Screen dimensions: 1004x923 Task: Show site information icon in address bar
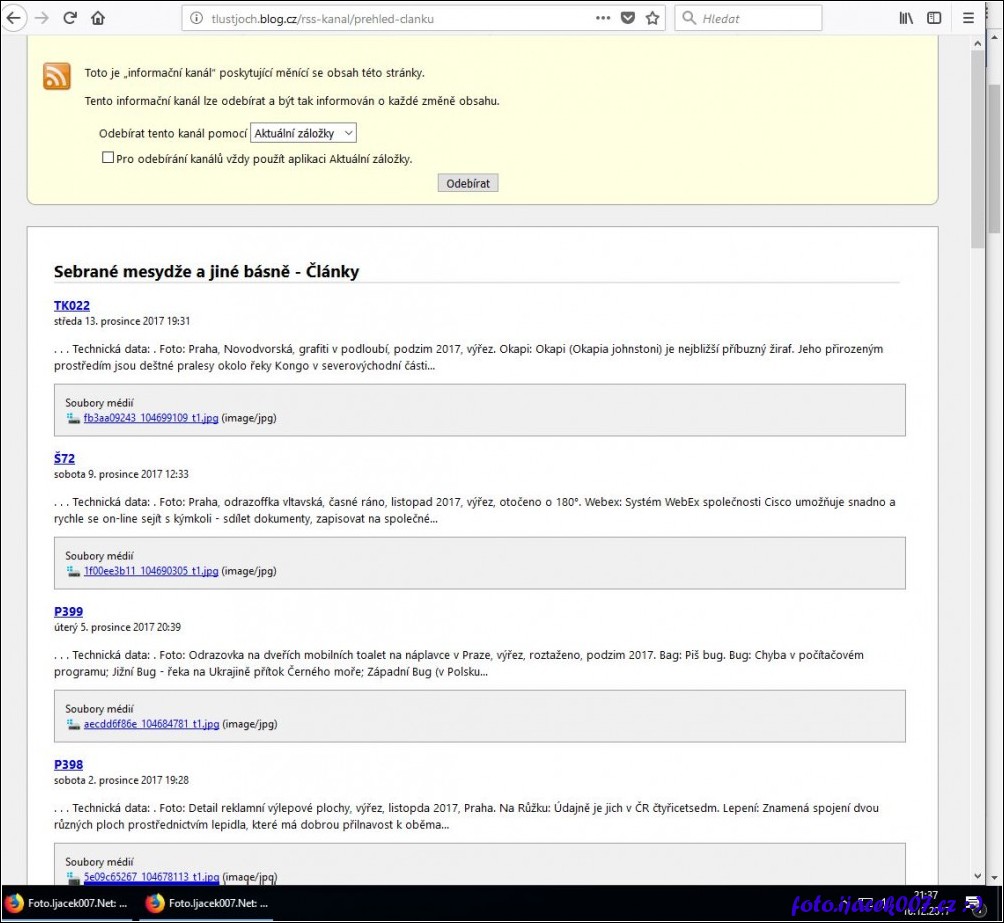[196, 18]
